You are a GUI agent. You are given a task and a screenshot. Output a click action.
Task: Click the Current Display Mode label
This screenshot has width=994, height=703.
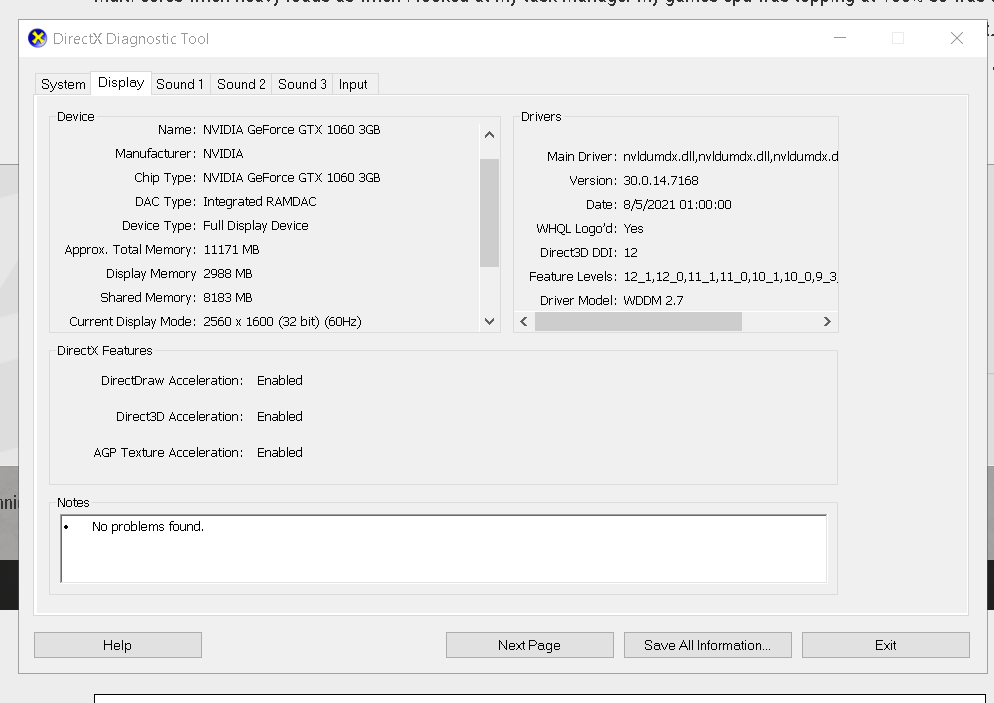pos(132,322)
